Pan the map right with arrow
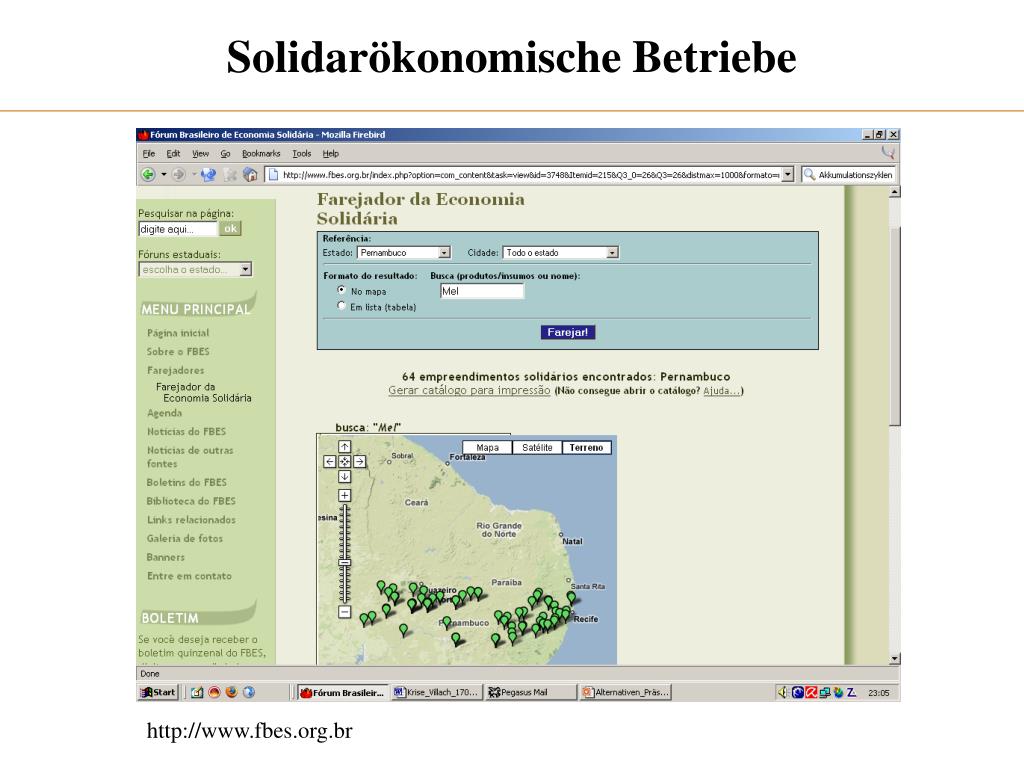The width and height of the screenshot is (1024, 768). (360, 462)
